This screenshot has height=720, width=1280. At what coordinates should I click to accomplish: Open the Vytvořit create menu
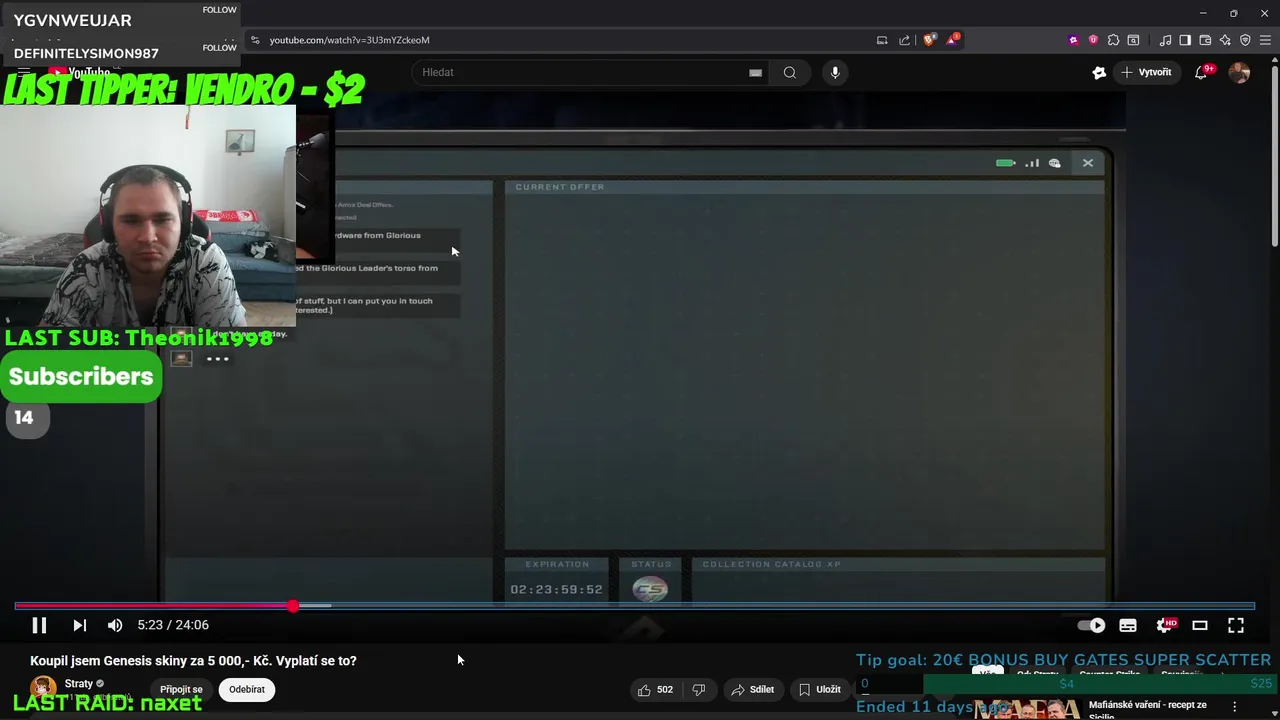click(1146, 72)
